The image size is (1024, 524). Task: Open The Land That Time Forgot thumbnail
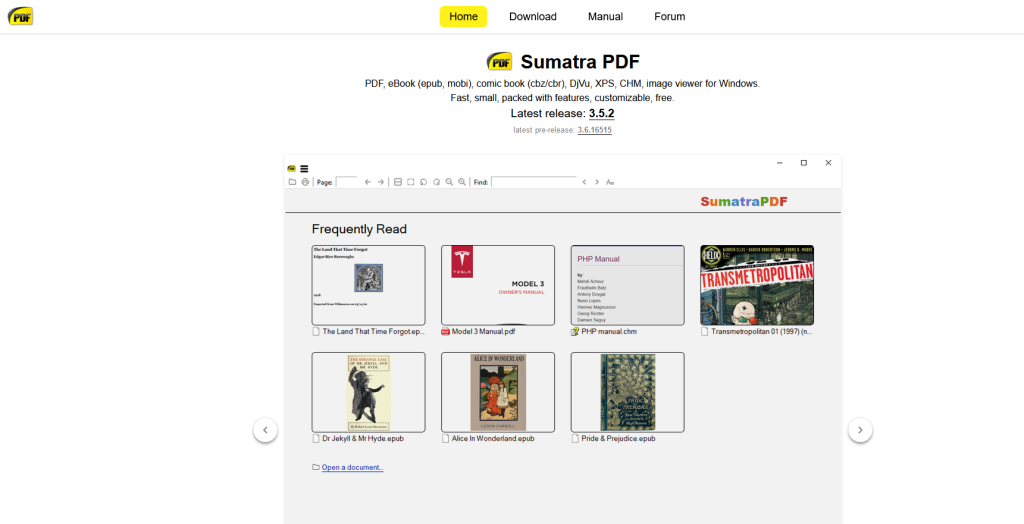tap(368, 286)
